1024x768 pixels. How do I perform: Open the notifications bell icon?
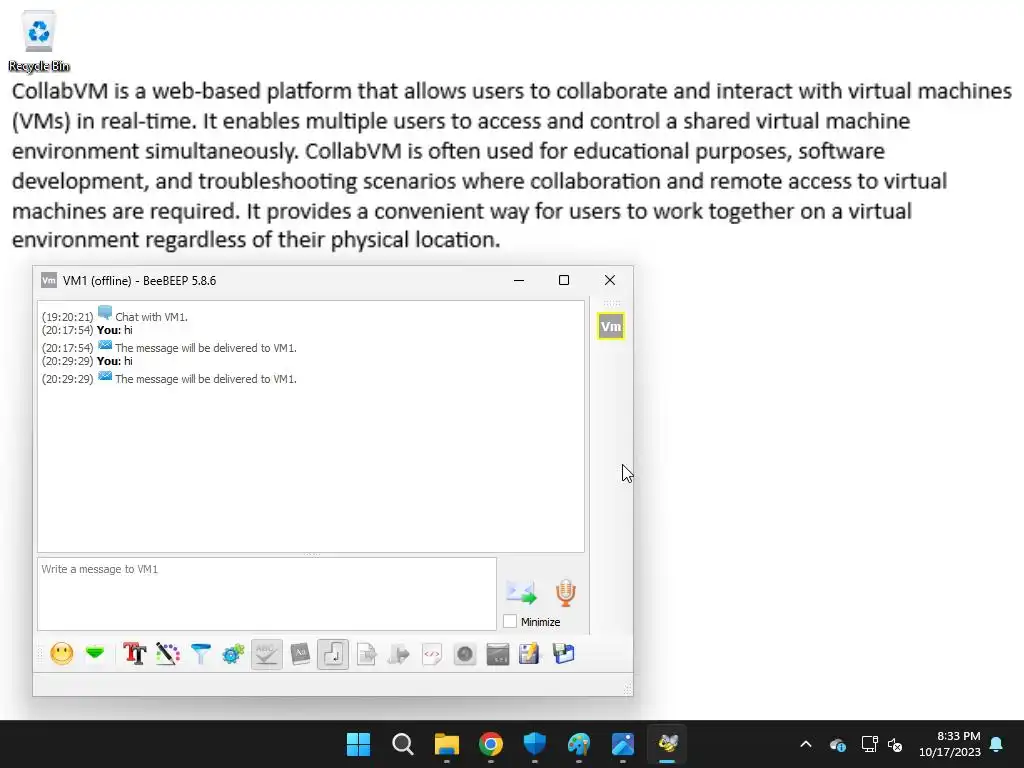point(997,744)
